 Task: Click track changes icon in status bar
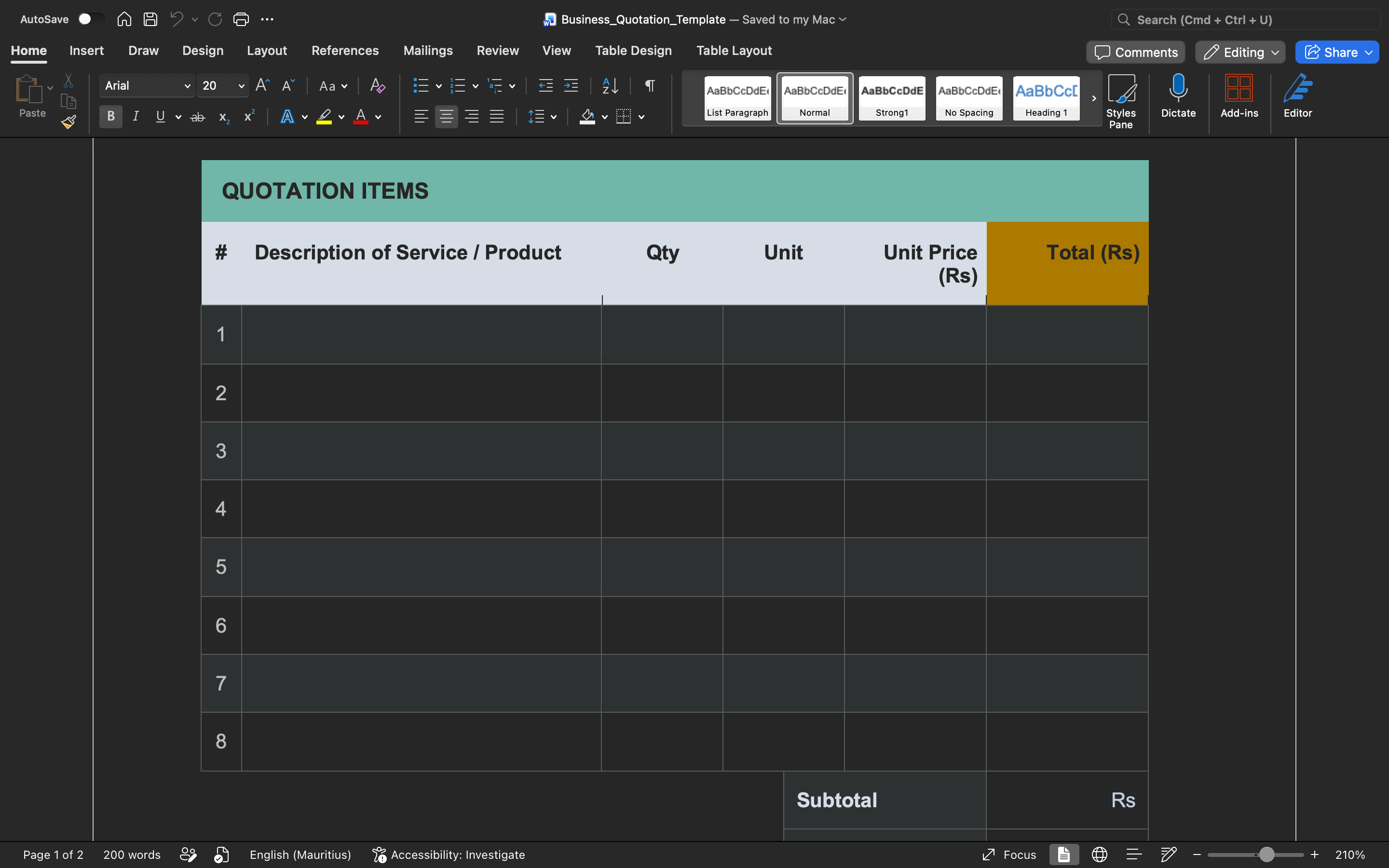pos(188,855)
